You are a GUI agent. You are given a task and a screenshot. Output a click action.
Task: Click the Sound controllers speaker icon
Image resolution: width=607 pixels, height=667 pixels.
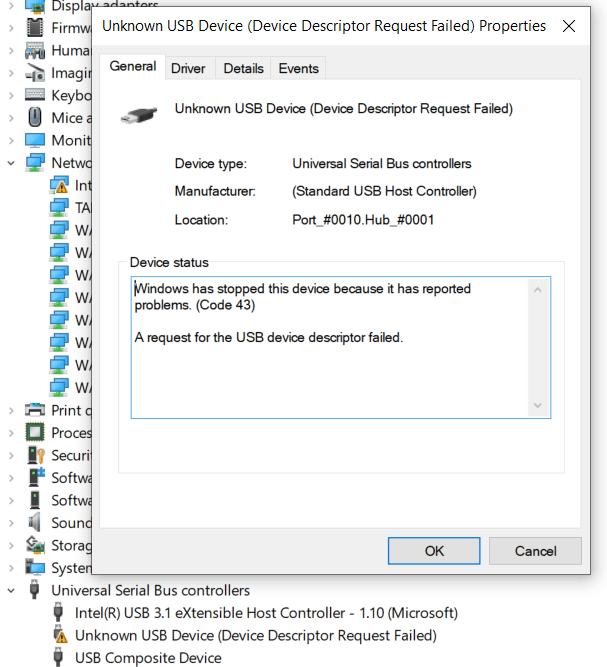35,523
